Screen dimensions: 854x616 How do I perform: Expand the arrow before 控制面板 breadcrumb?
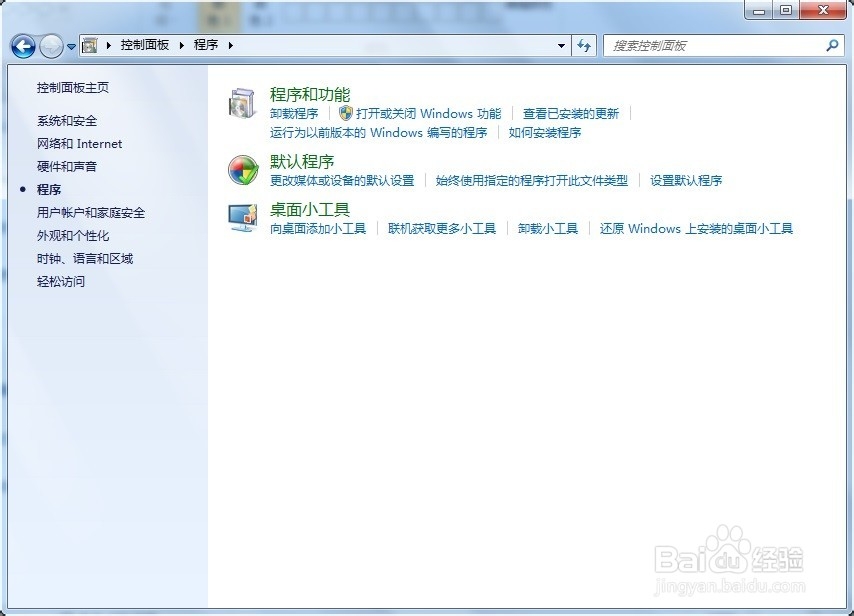(108, 45)
